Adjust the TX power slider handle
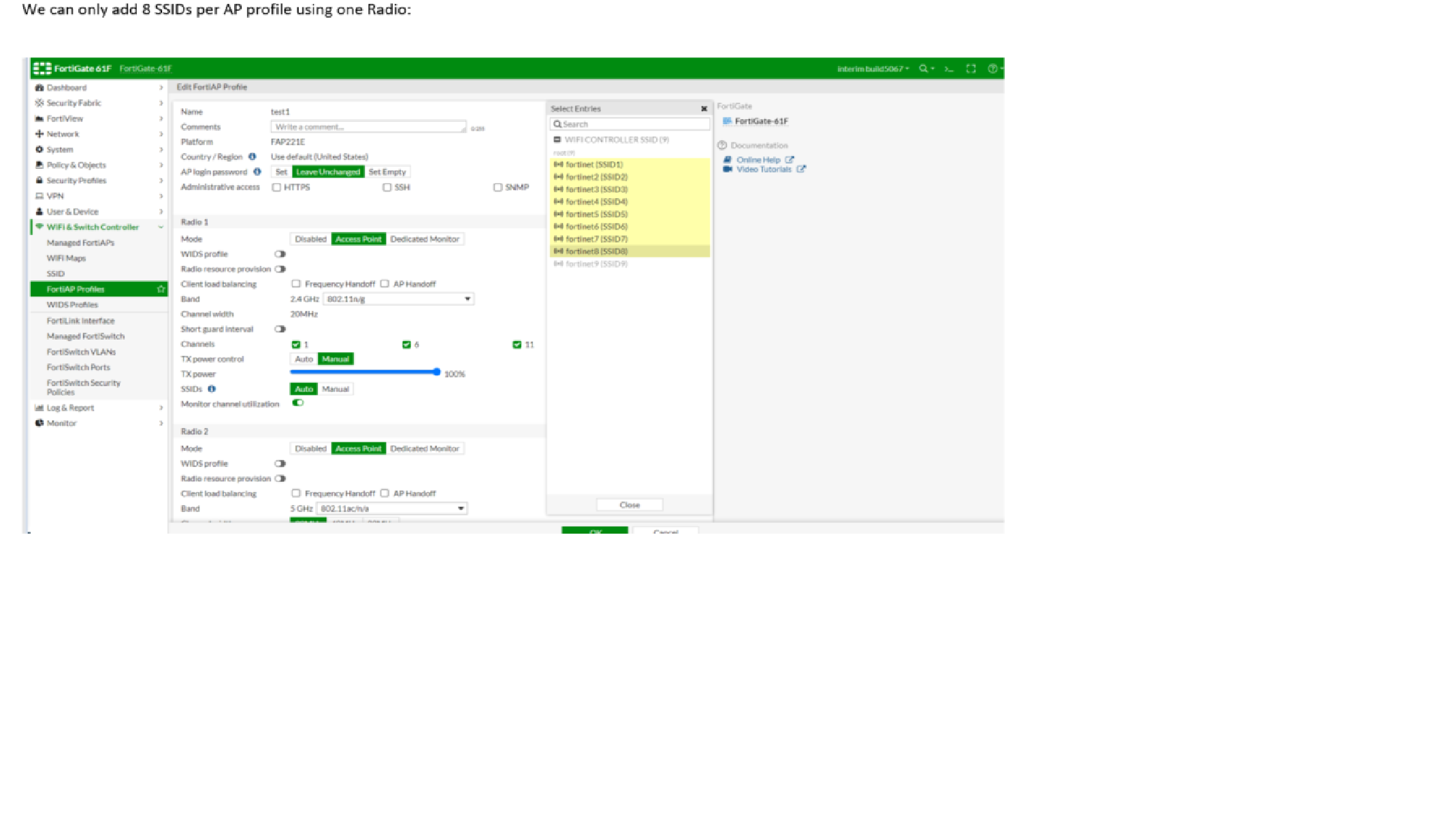Image resolution: width=1456 pixels, height=825 pixels. [436, 372]
